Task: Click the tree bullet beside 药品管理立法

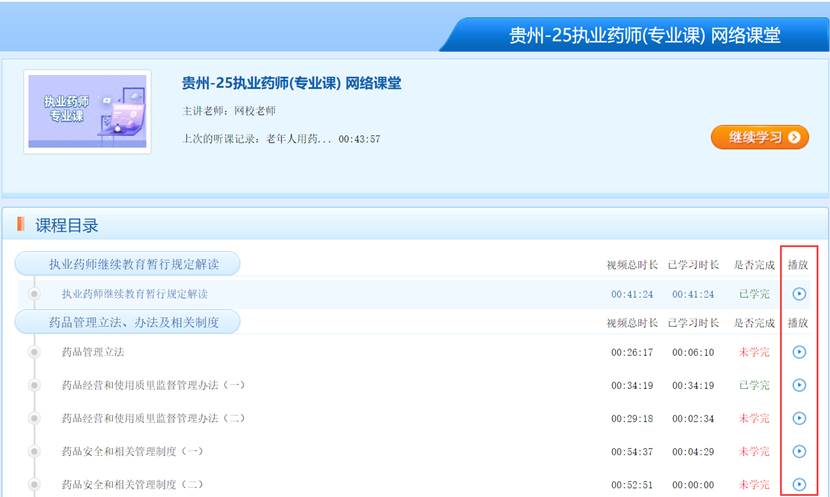Action: (34, 352)
